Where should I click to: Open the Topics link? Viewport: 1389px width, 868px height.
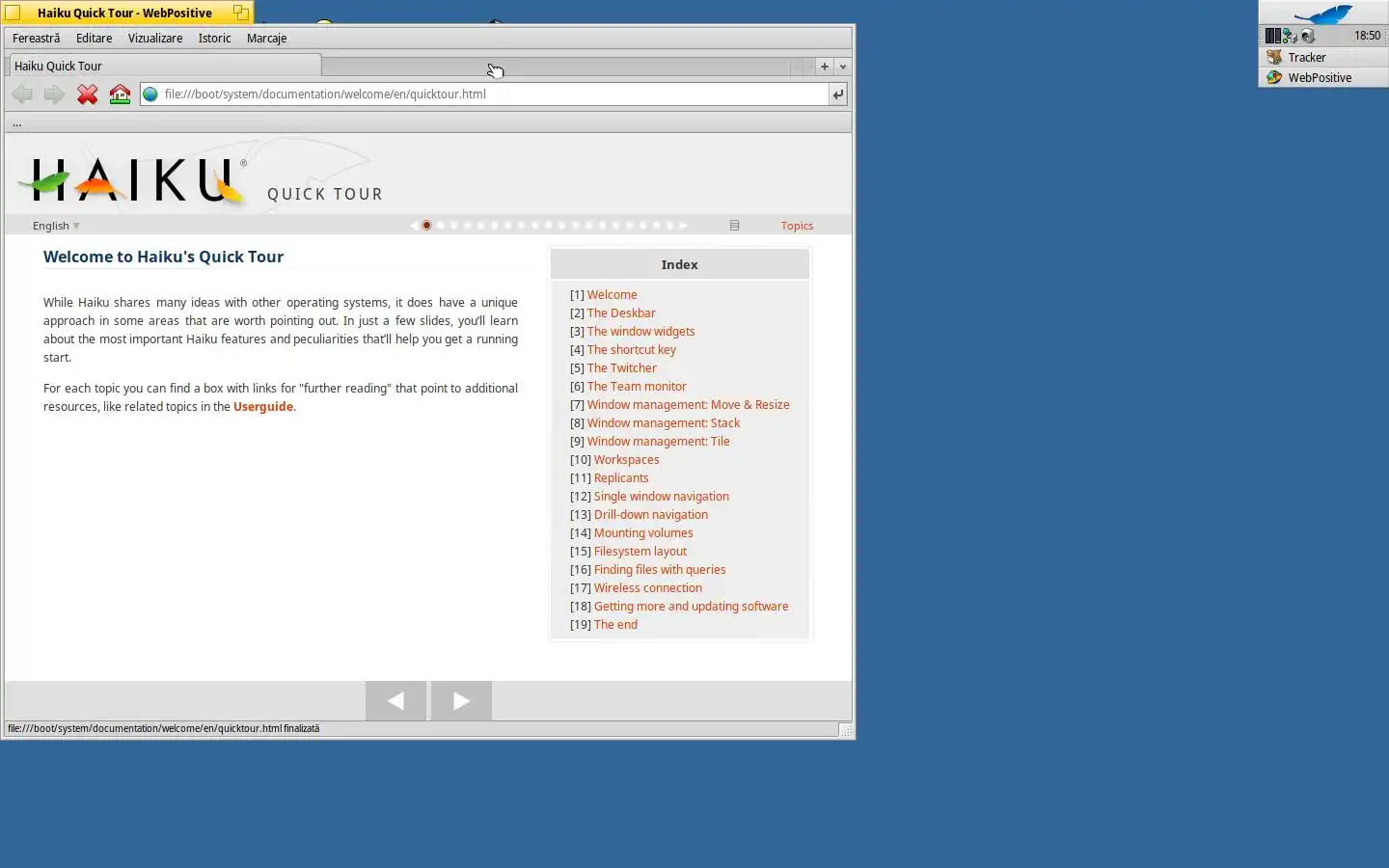click(797, 226)
